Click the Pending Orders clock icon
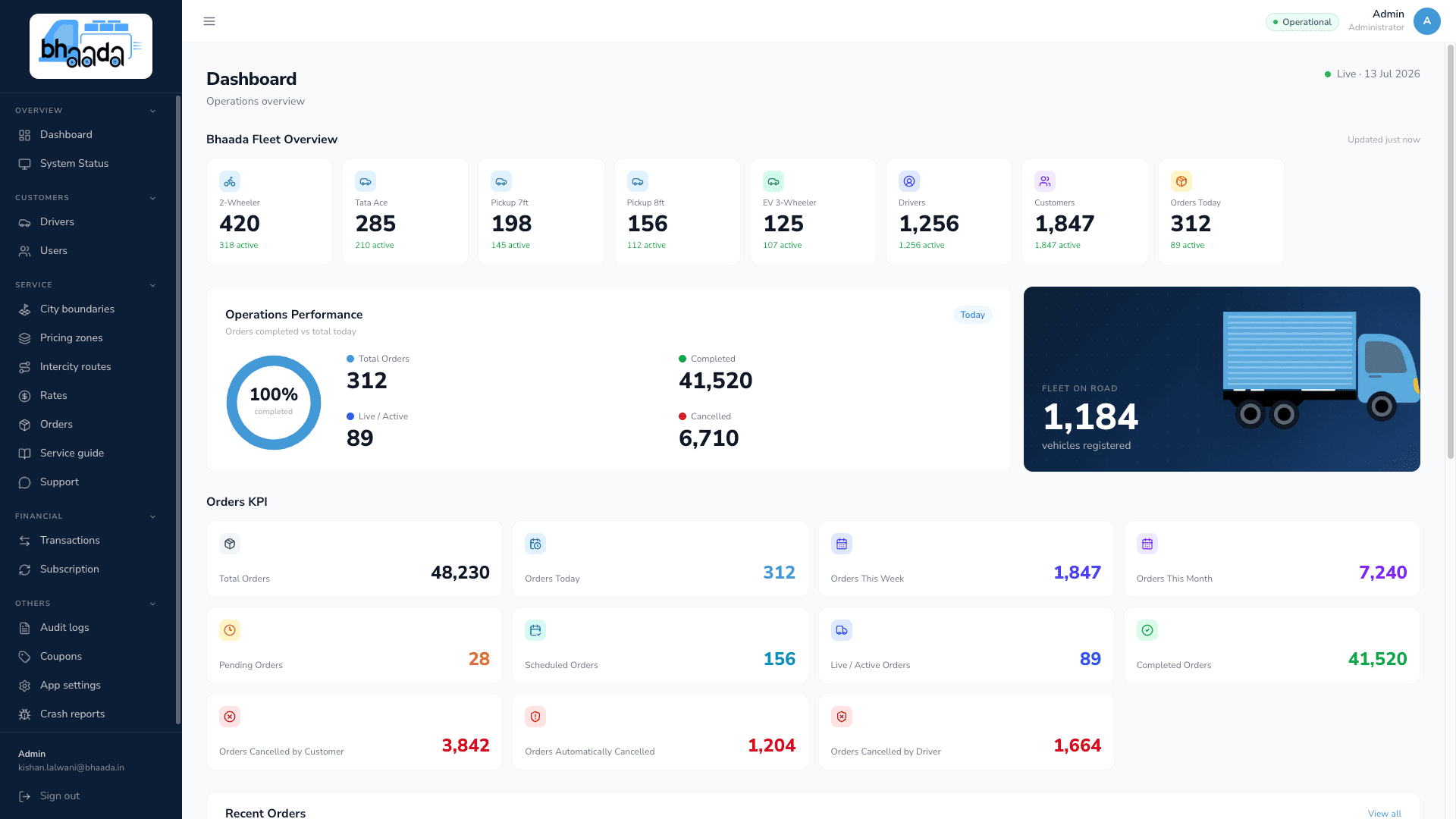 pyautogui.click(x=230, y=630)
